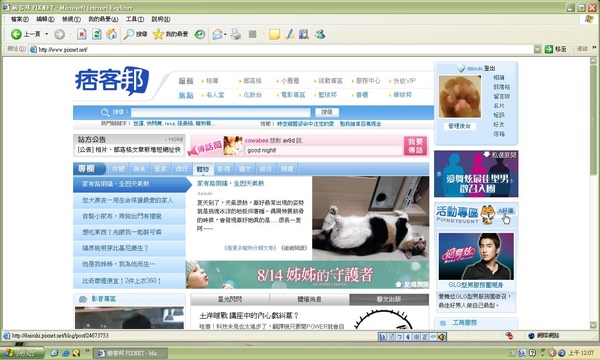600x360 pixels.
Task: Expand the links toolbar chevron
Action: coord(594,48)
